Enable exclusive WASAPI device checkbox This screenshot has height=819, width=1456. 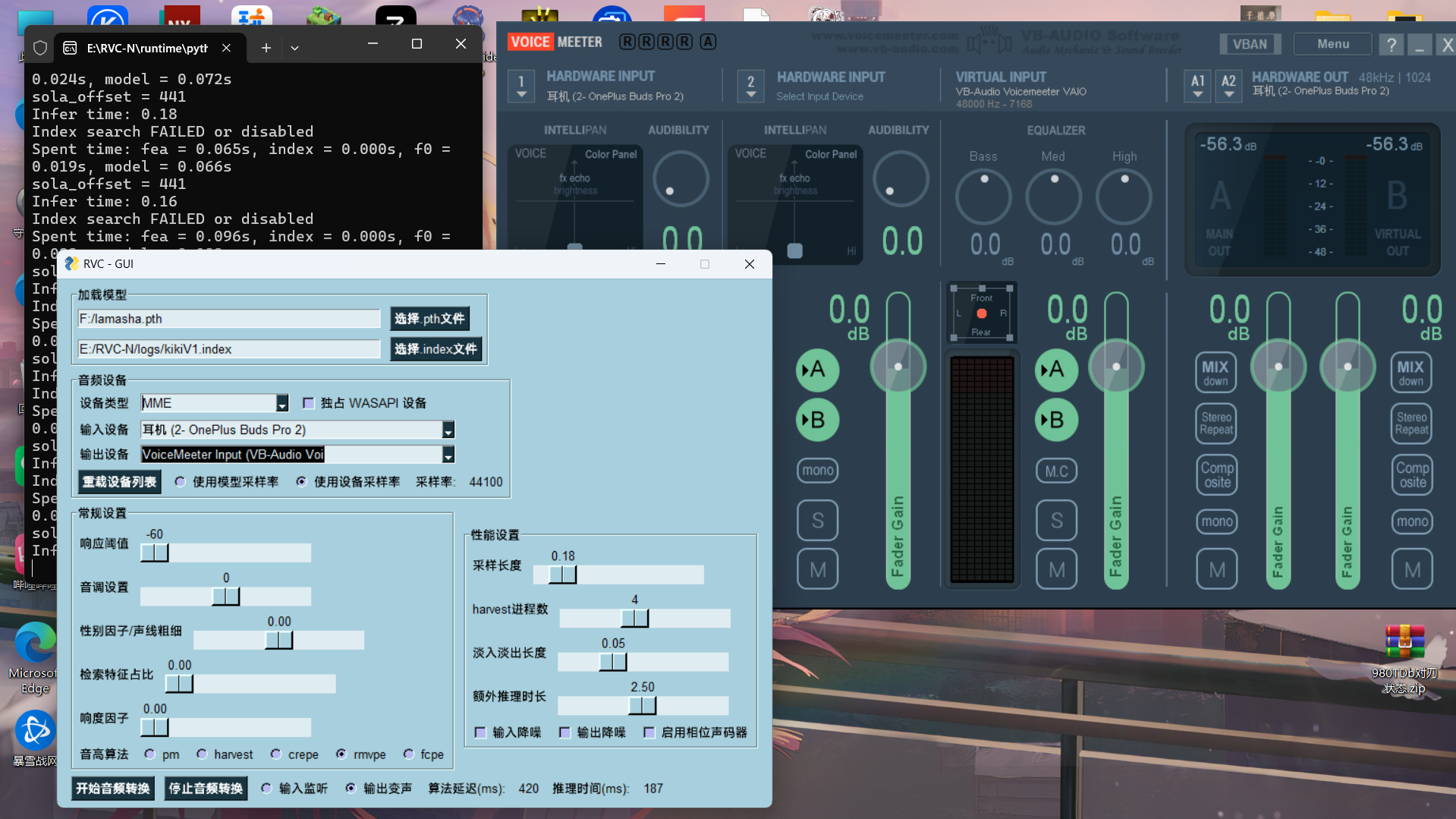[308, 403]
